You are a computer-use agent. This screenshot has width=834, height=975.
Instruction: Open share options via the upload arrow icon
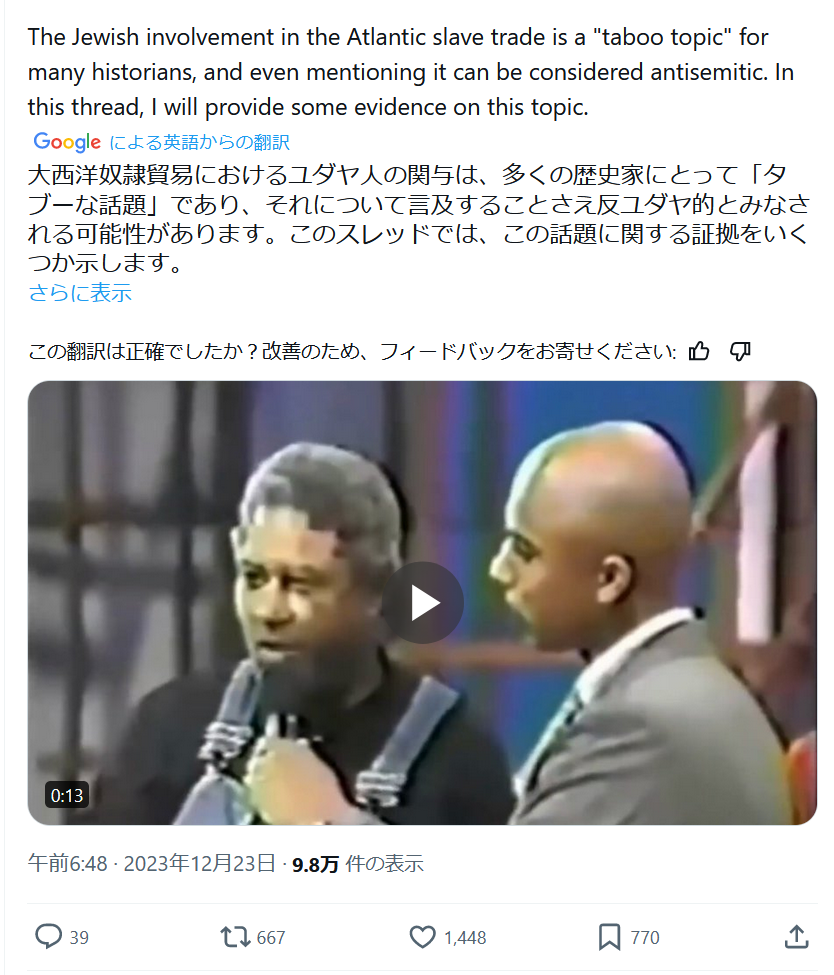796,936
